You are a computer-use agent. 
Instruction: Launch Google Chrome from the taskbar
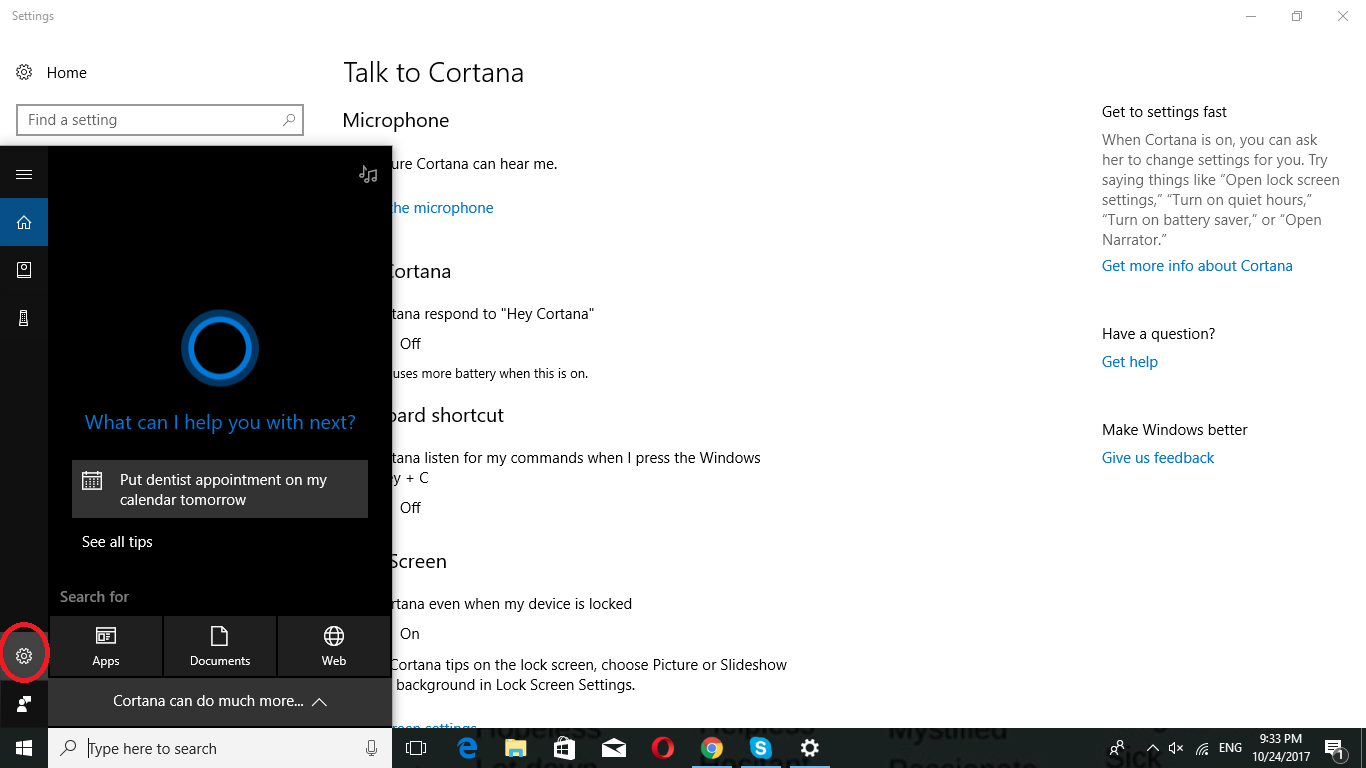711,748
